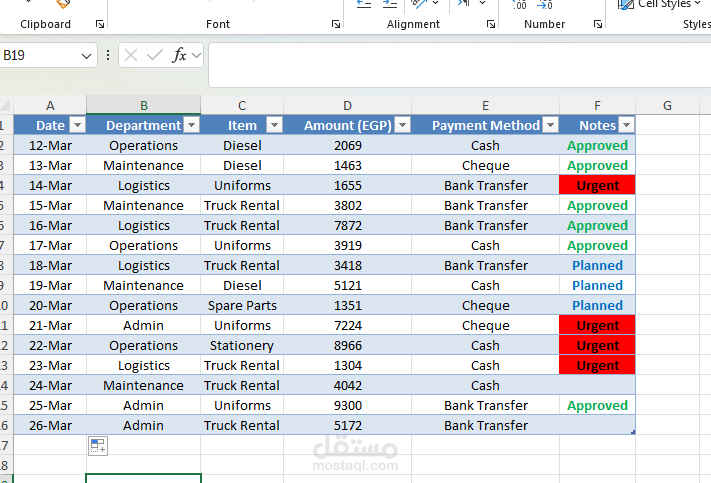Select the Planned note for 19-Mar
Viewport: 711px width, 483px height.
pos(597,285)
